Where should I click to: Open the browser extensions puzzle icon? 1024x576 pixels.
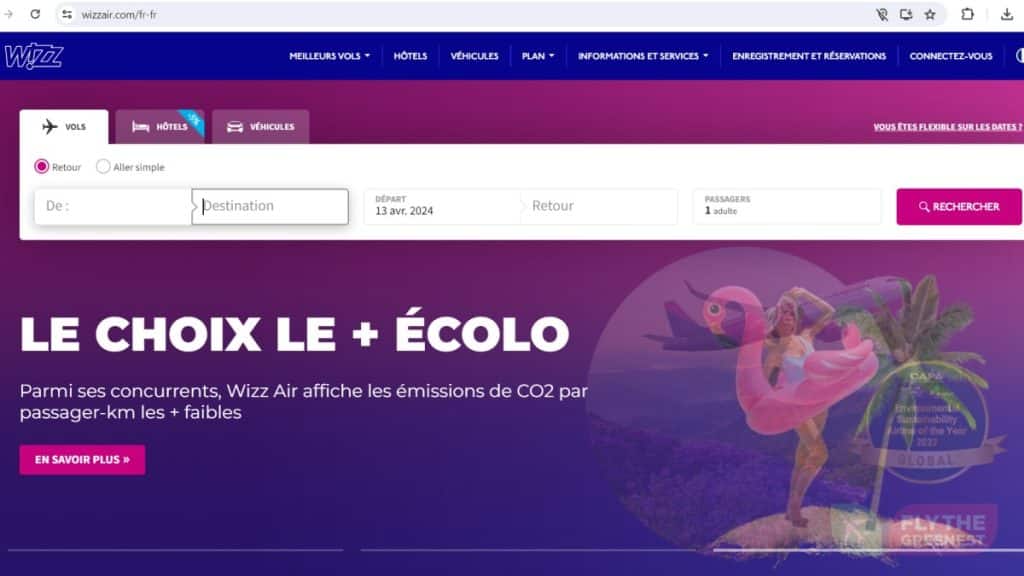(x=967, y=14)
